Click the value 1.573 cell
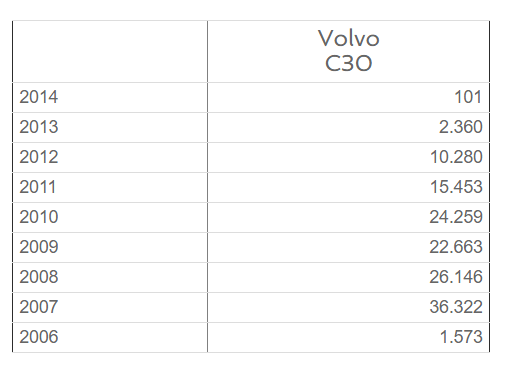The height and width of the screenshot is (372, 509). pyautogui.click(x=348, y=337)
